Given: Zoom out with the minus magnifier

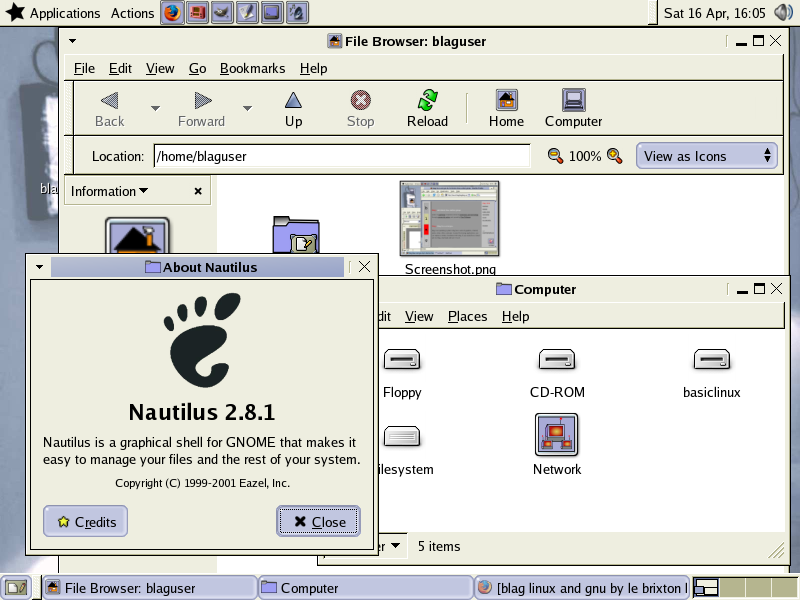Looking at the screenshot, I should coord(555,156).
